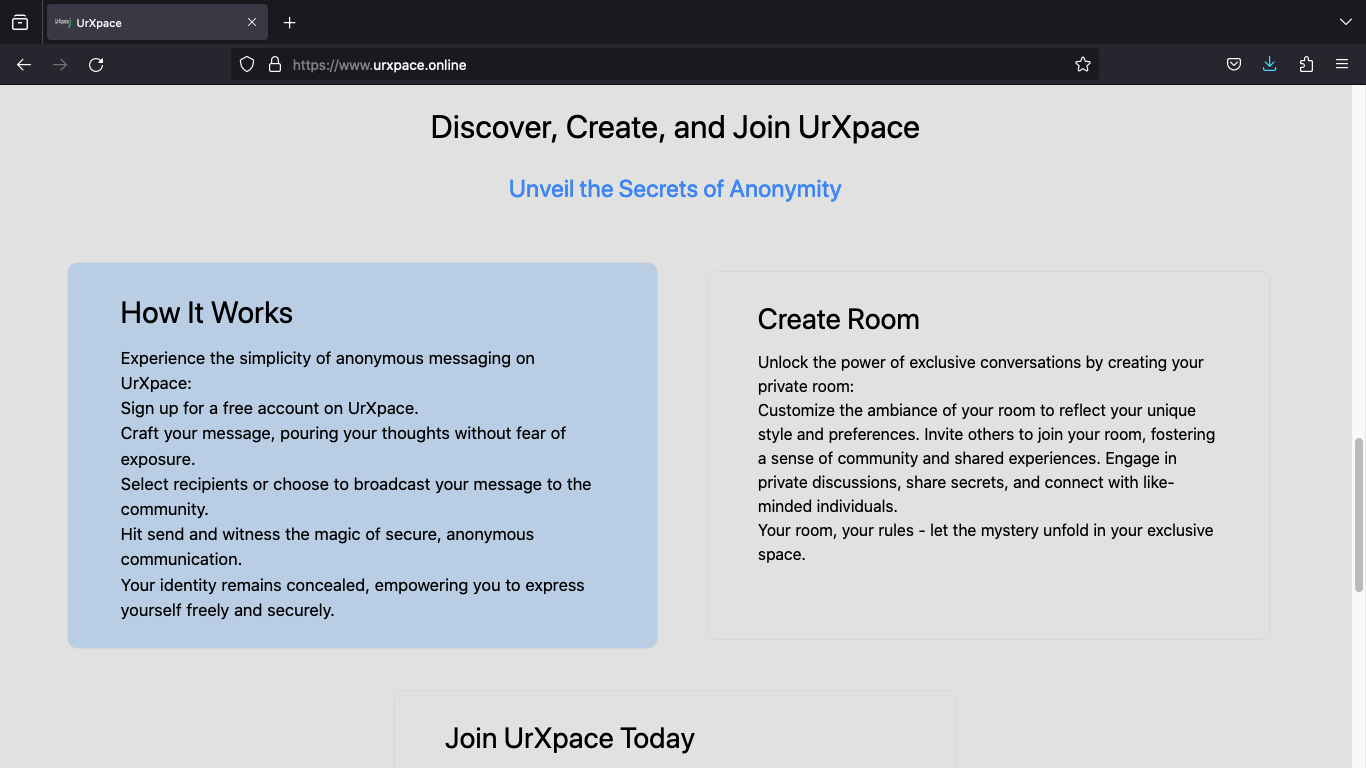Open the extensions puzzle icon

(x=1306, y=65)
